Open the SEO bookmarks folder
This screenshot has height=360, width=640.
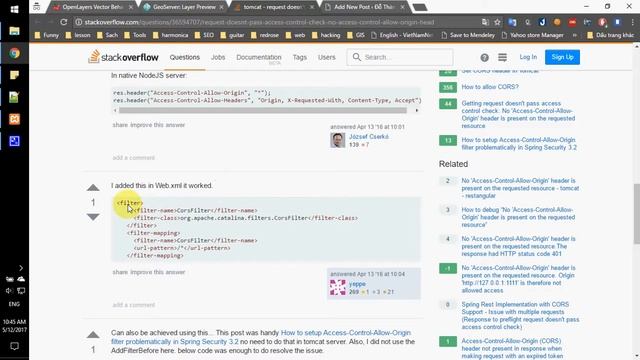point(204,36)
